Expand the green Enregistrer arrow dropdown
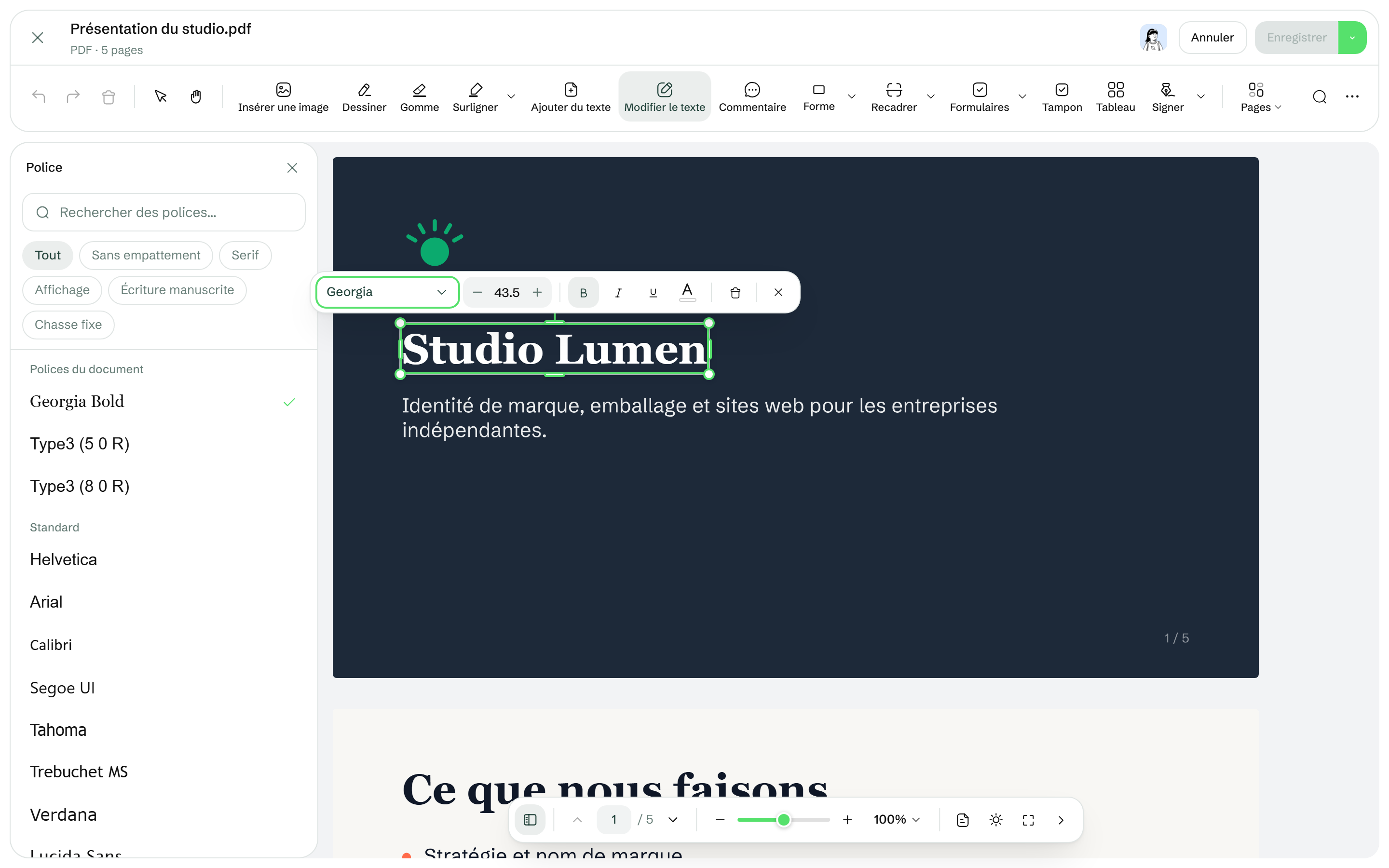1389x868 pixels. click(1352, 38)
